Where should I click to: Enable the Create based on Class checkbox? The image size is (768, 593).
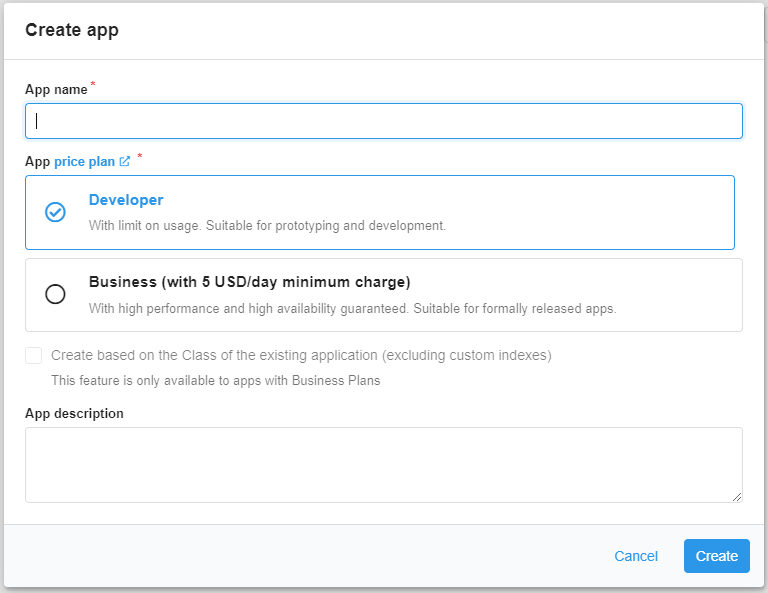(34, 355)
